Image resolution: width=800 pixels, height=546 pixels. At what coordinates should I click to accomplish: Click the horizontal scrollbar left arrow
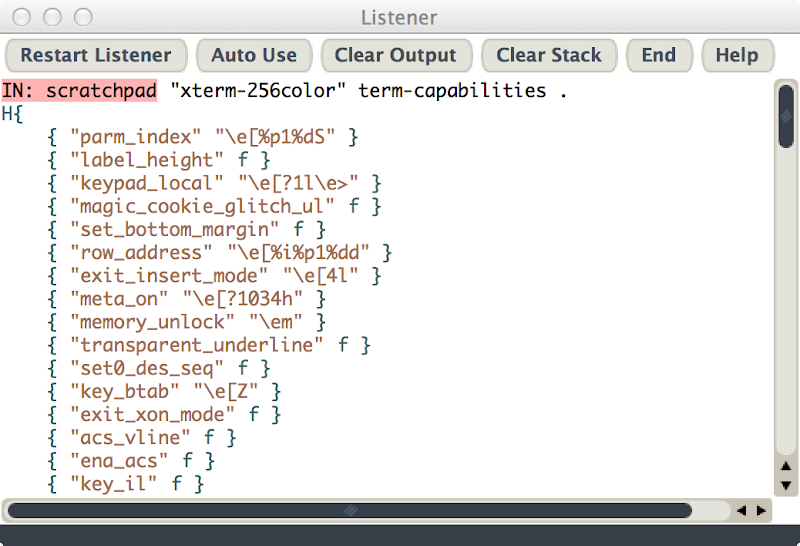click(x=741, y=510)
